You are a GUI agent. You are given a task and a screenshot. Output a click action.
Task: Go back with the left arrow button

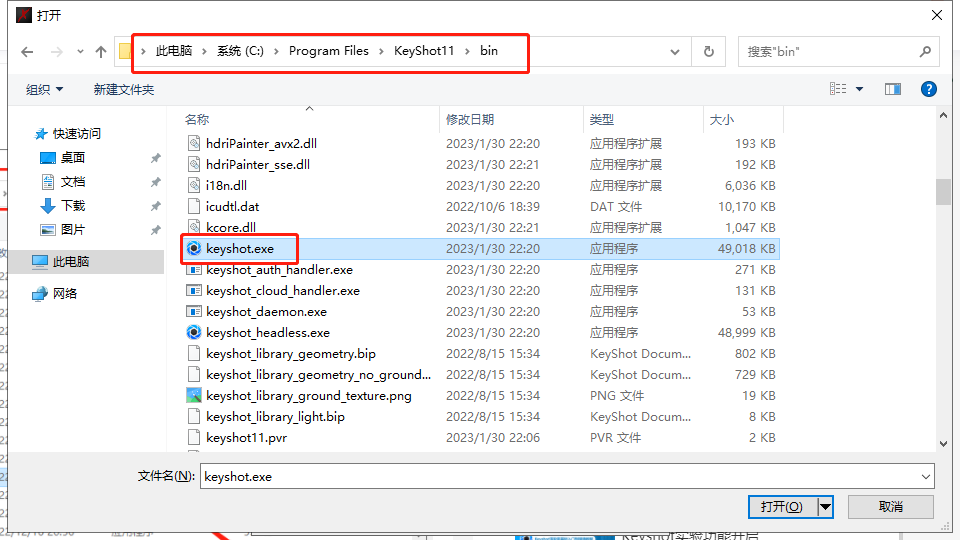click(x=27, y=52)
